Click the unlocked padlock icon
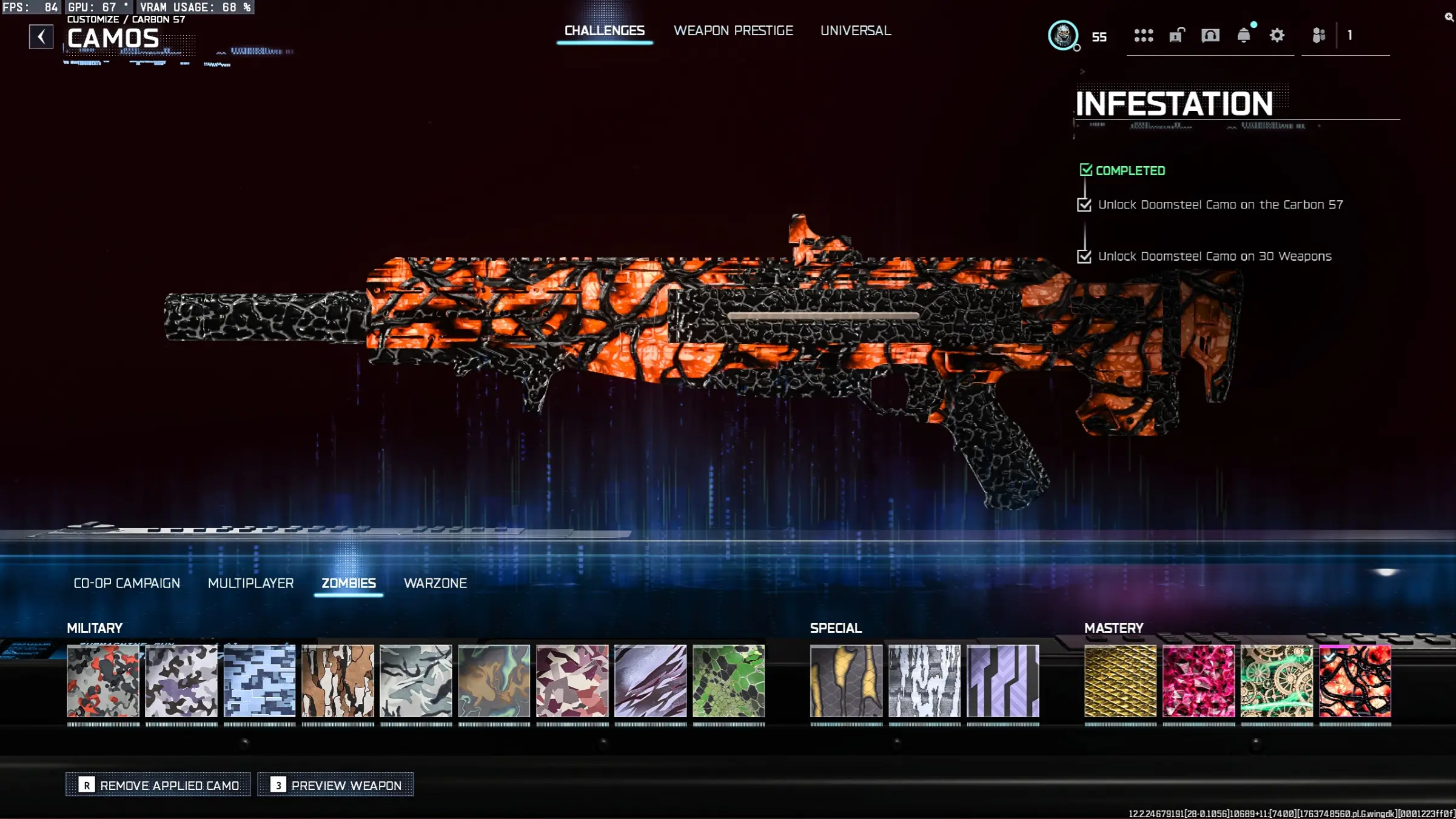The width and height of the screenshot is (1456, 819). pyautogui.click(x=1177, y=36)
